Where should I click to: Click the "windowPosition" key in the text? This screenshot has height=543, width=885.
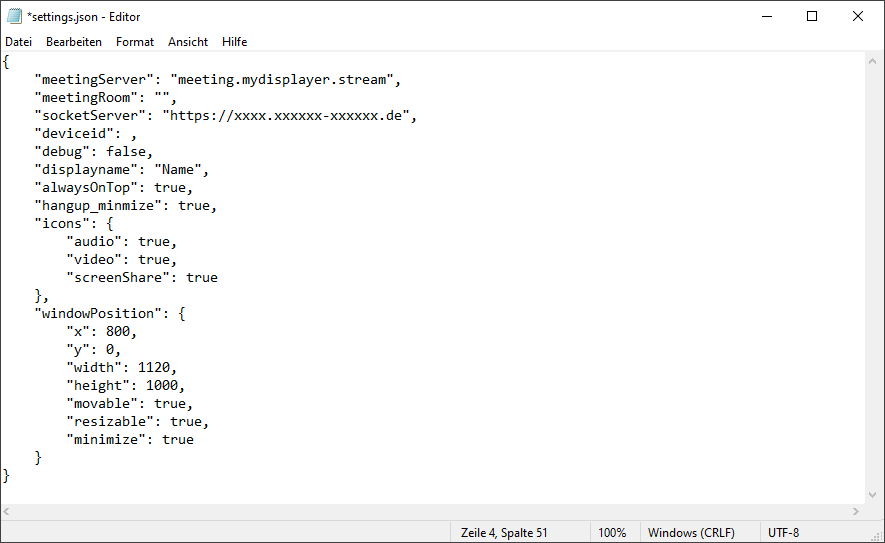pos(98,314)
